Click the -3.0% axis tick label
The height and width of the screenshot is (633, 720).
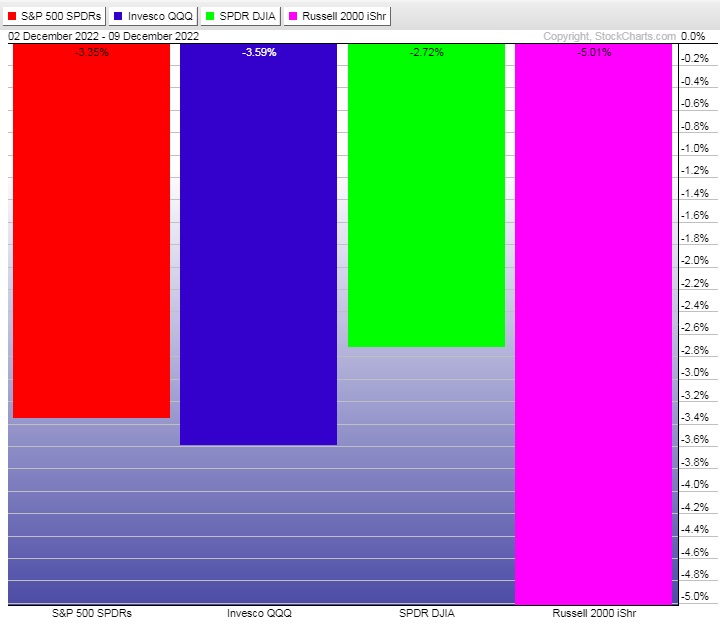pos(695,372)
